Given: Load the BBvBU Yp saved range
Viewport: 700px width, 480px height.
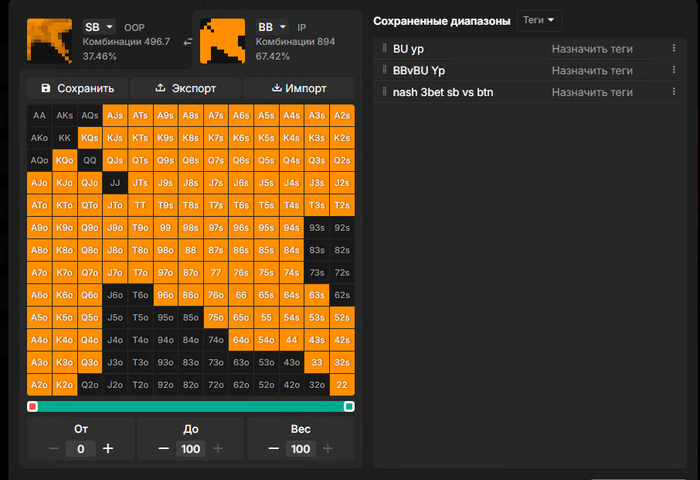Looking at the screenshot, I should (x=419, y=71).
